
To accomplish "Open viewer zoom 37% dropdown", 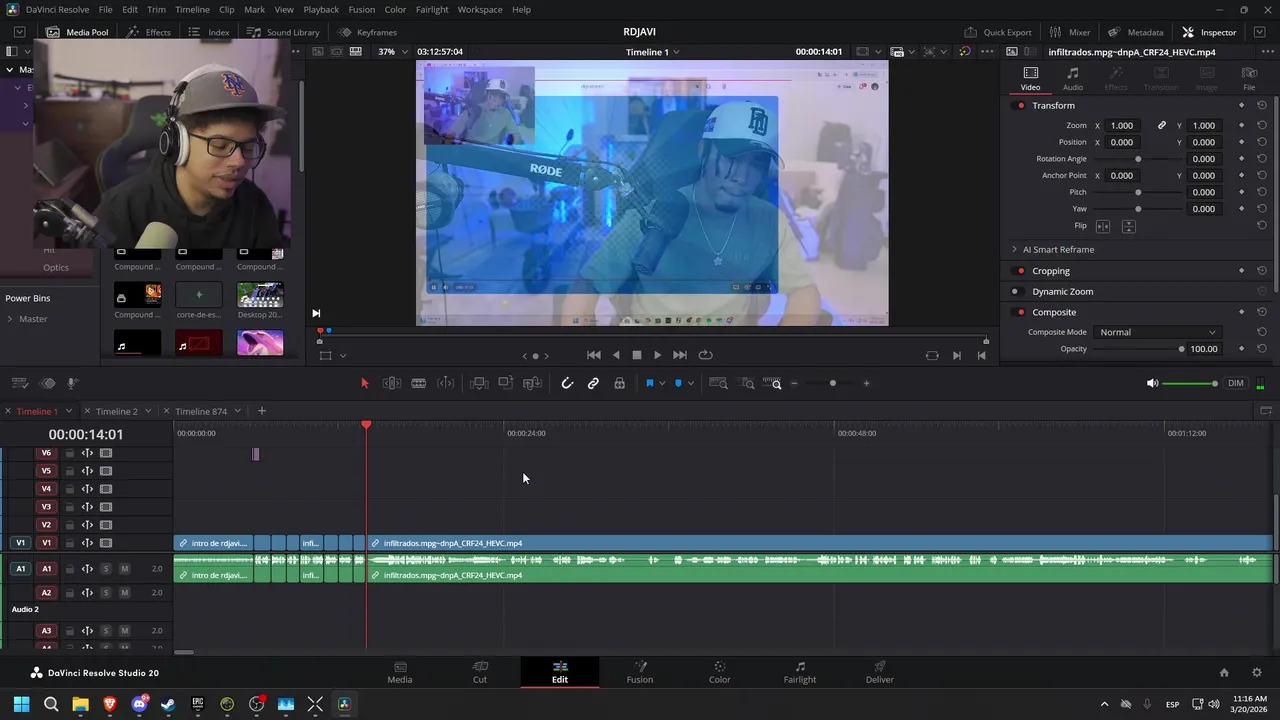I will (392, 51).
